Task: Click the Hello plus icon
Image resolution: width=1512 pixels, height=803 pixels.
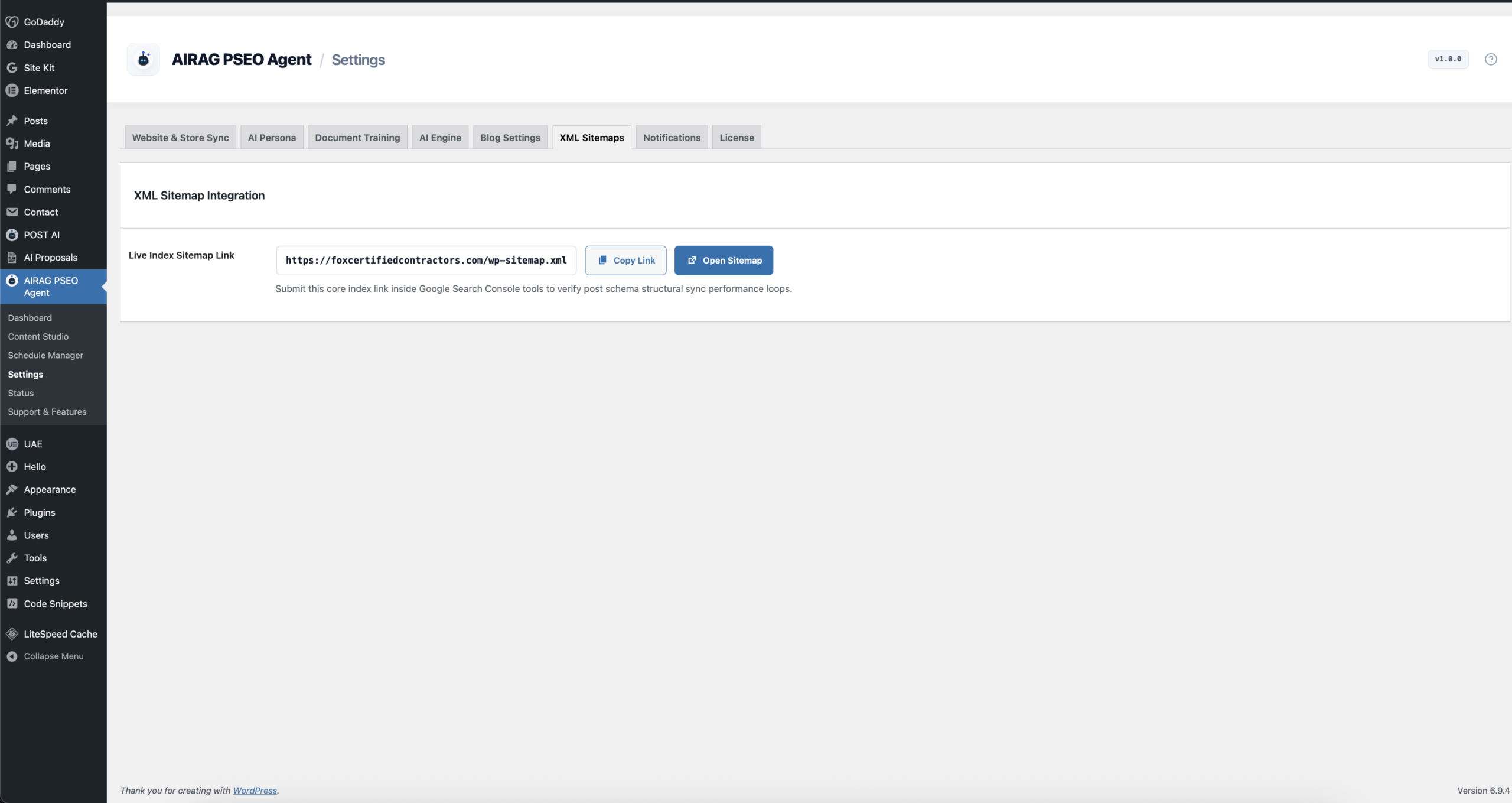Action: point(12,467)
